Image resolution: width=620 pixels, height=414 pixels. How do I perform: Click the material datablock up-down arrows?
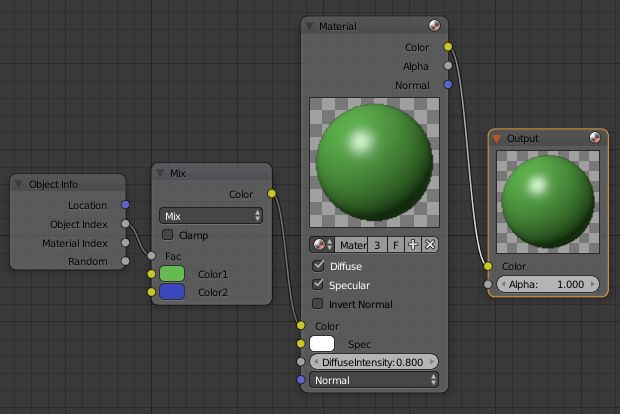[x=329, y=245]
